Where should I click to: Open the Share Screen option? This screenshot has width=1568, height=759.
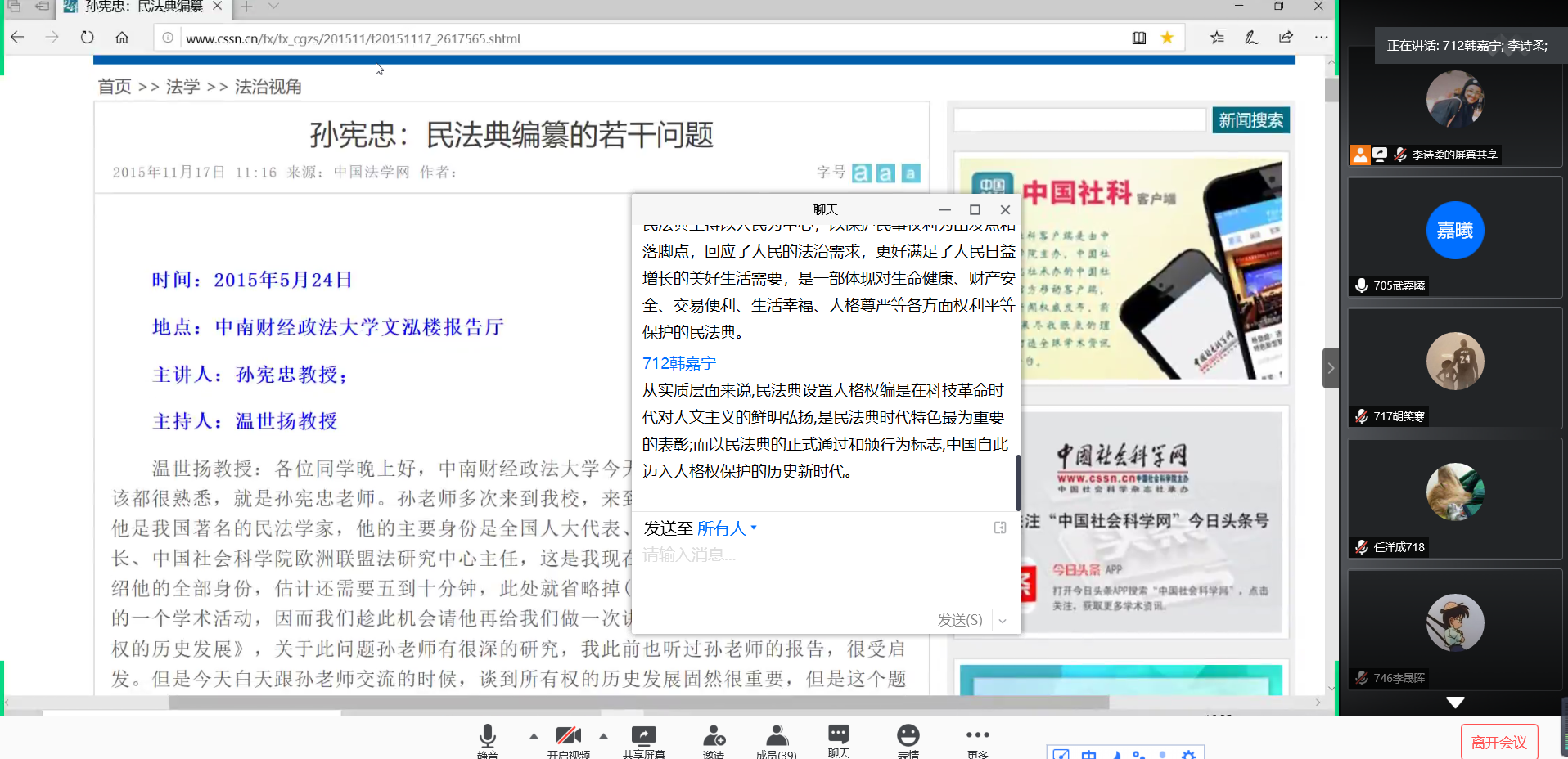(x=643, y=738)
